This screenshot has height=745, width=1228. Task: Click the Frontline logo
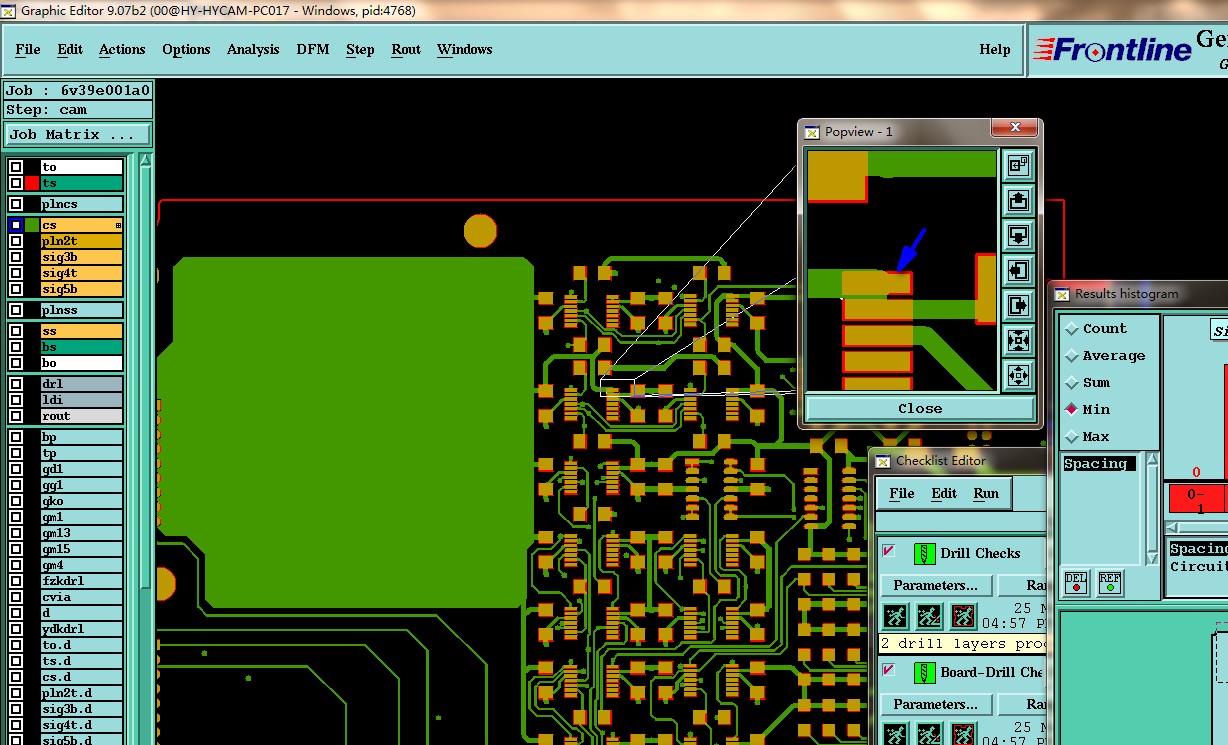click(x=1112, y=50)
